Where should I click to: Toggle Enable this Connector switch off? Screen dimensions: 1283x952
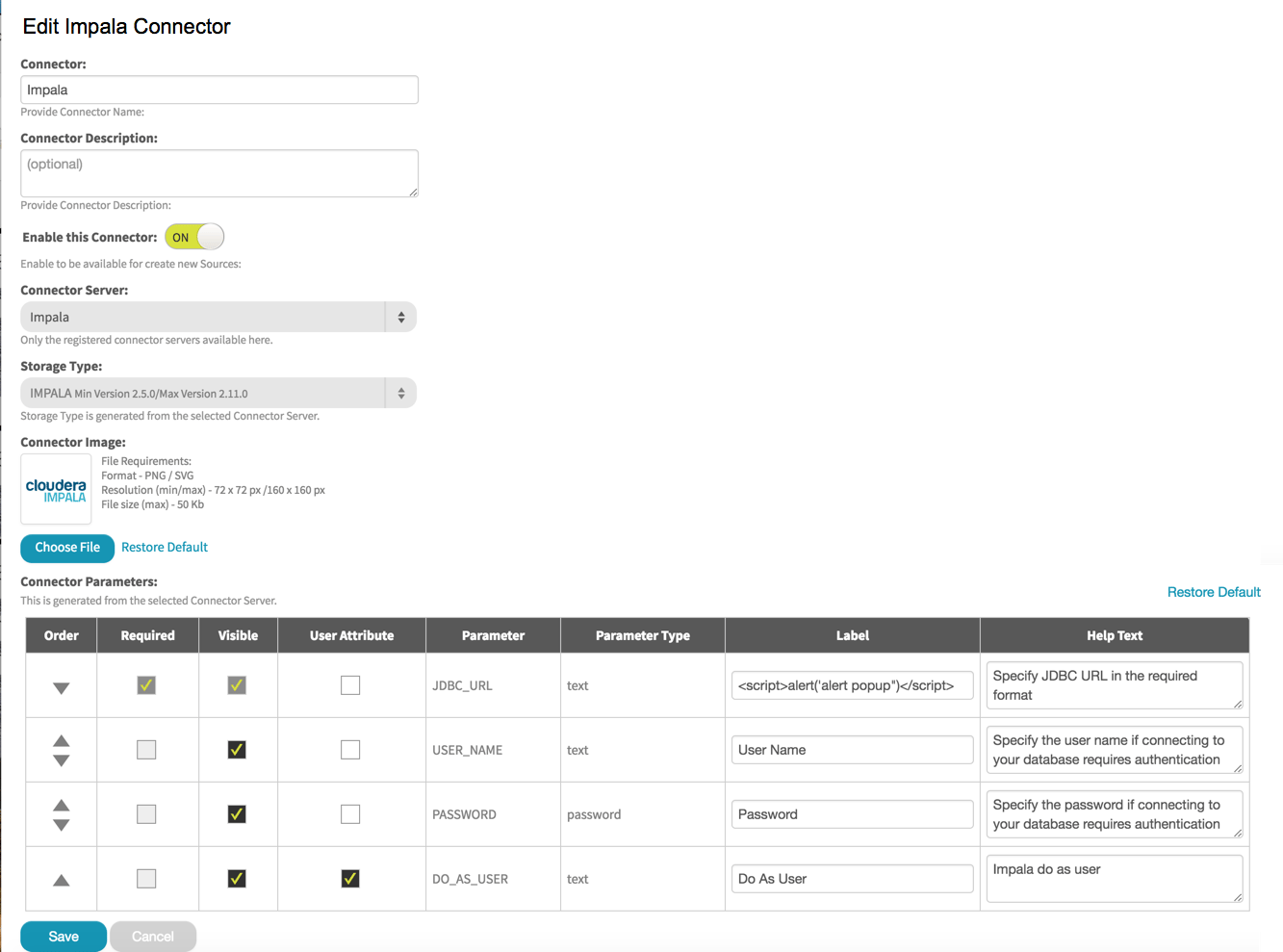pyautogui.click(x=194, y=237)
